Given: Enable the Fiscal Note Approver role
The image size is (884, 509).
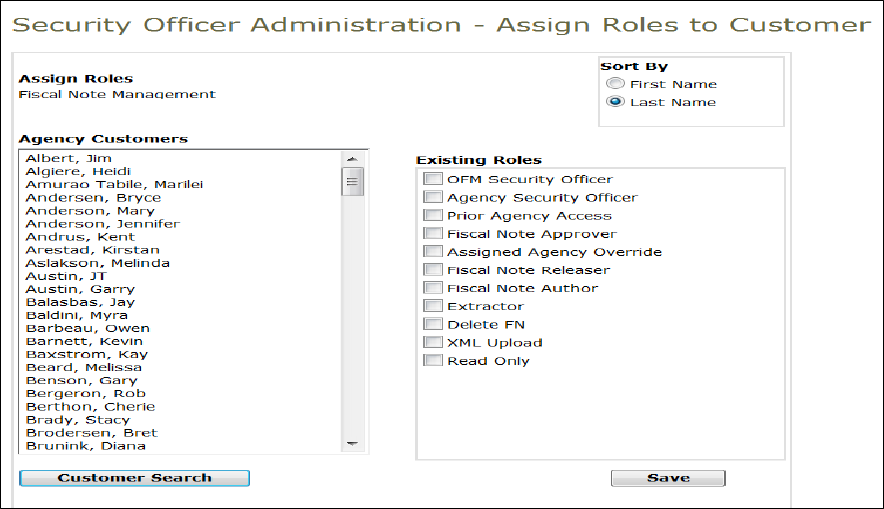Looking at the screenshot, I should point(433,234).
